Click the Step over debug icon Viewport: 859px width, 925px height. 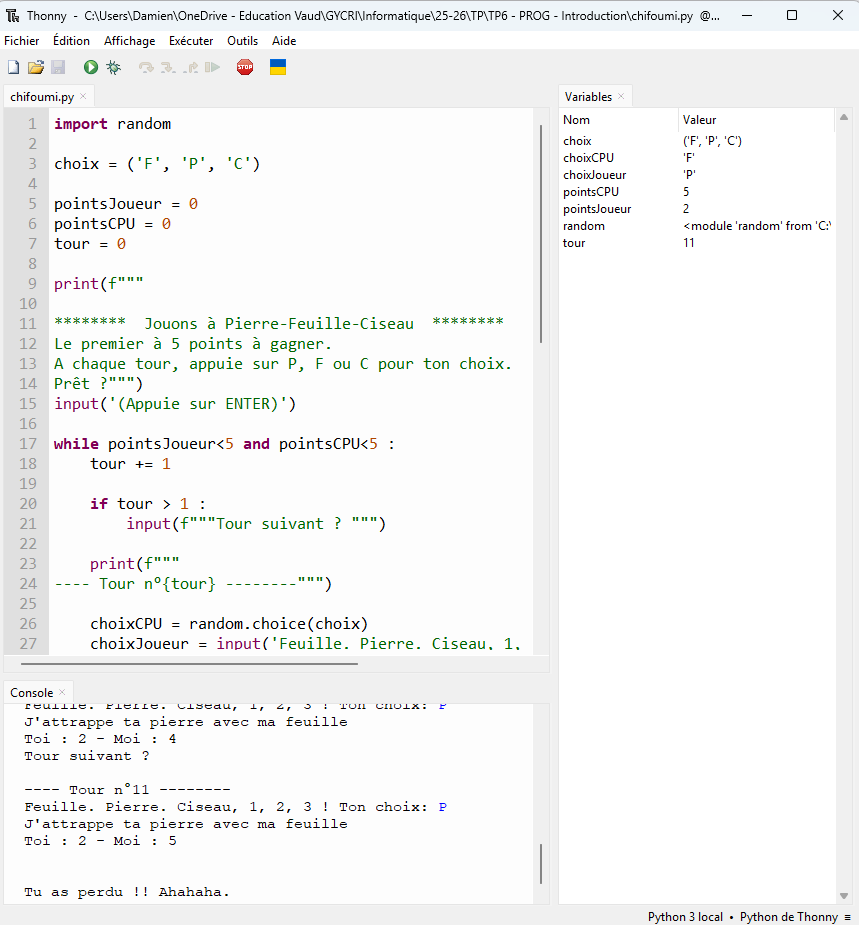pyautogui.click(x=146, y=66)
